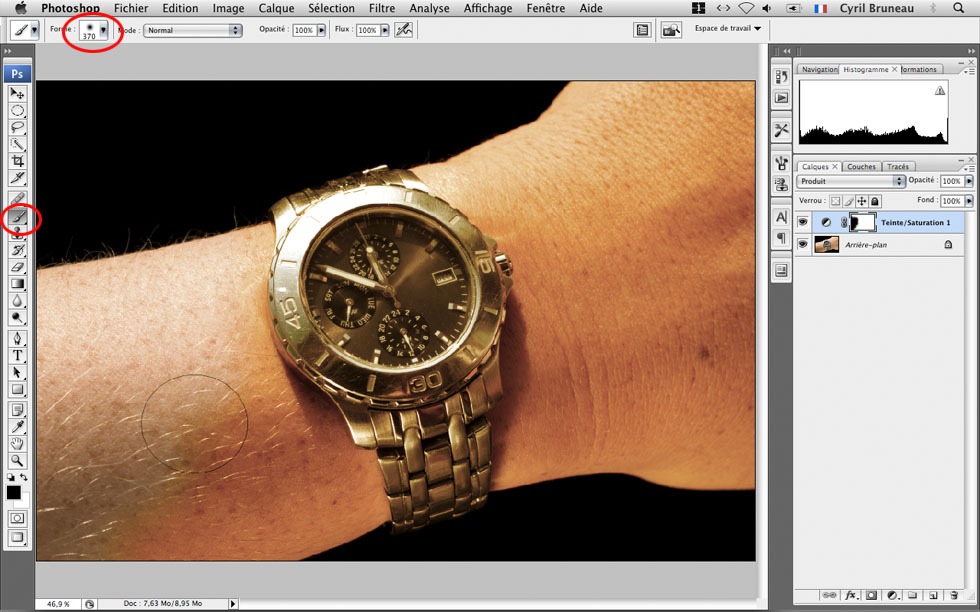Select the Zoom tool

tap(18, 461)
